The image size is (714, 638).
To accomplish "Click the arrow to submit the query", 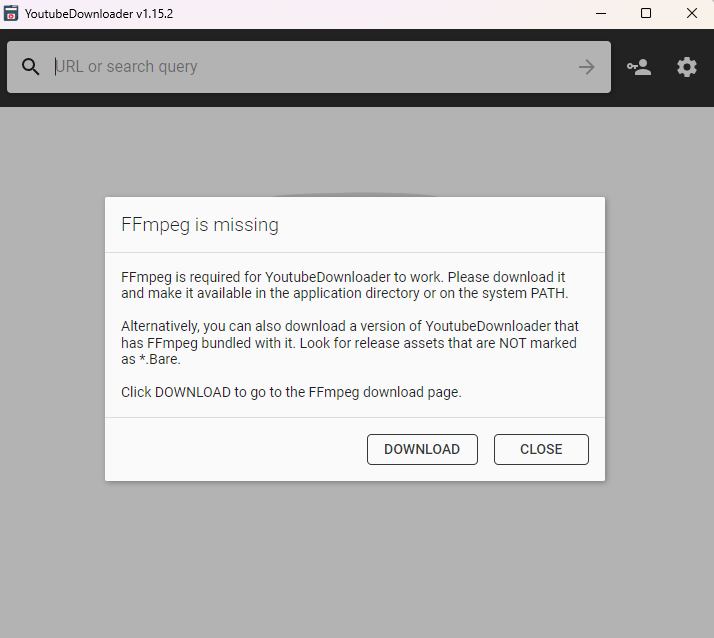I will [586, 67].
